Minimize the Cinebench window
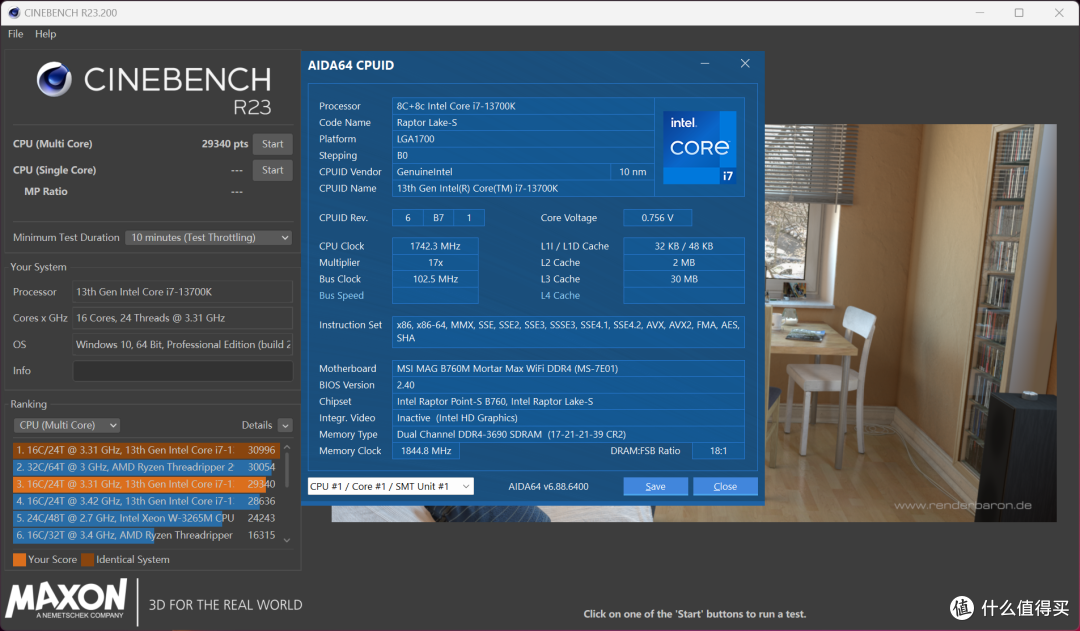The width and height of the screenshot is (1080, 631). 979,12
